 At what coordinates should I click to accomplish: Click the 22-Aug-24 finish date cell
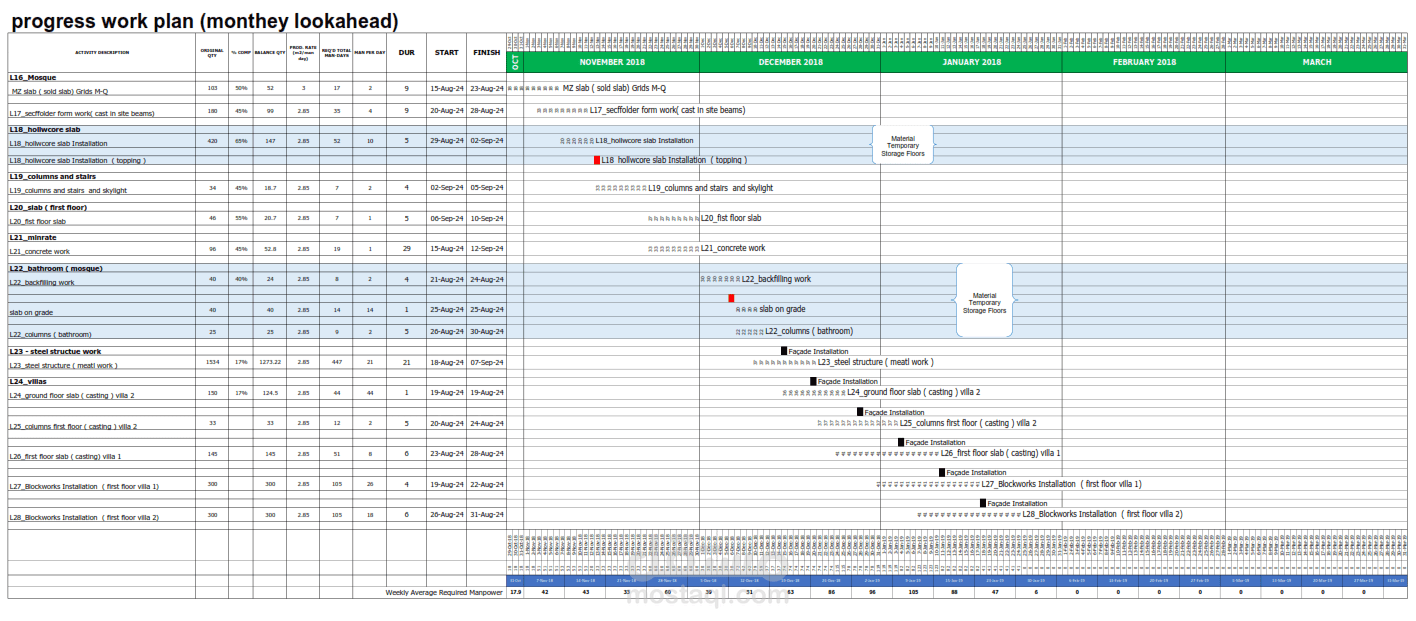(x=487, y=485)
